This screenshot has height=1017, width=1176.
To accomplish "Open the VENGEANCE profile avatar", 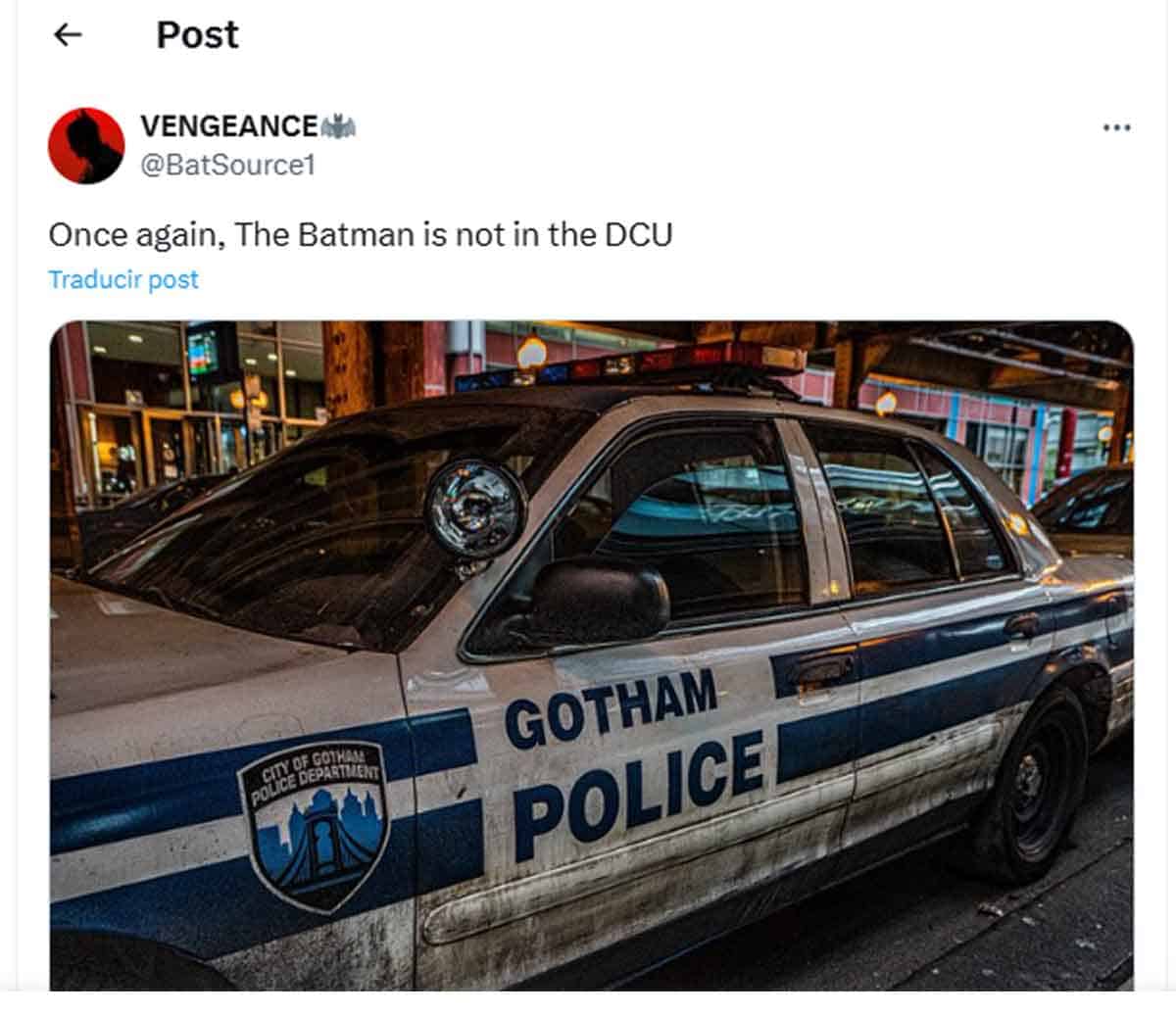I will (86, 145).
